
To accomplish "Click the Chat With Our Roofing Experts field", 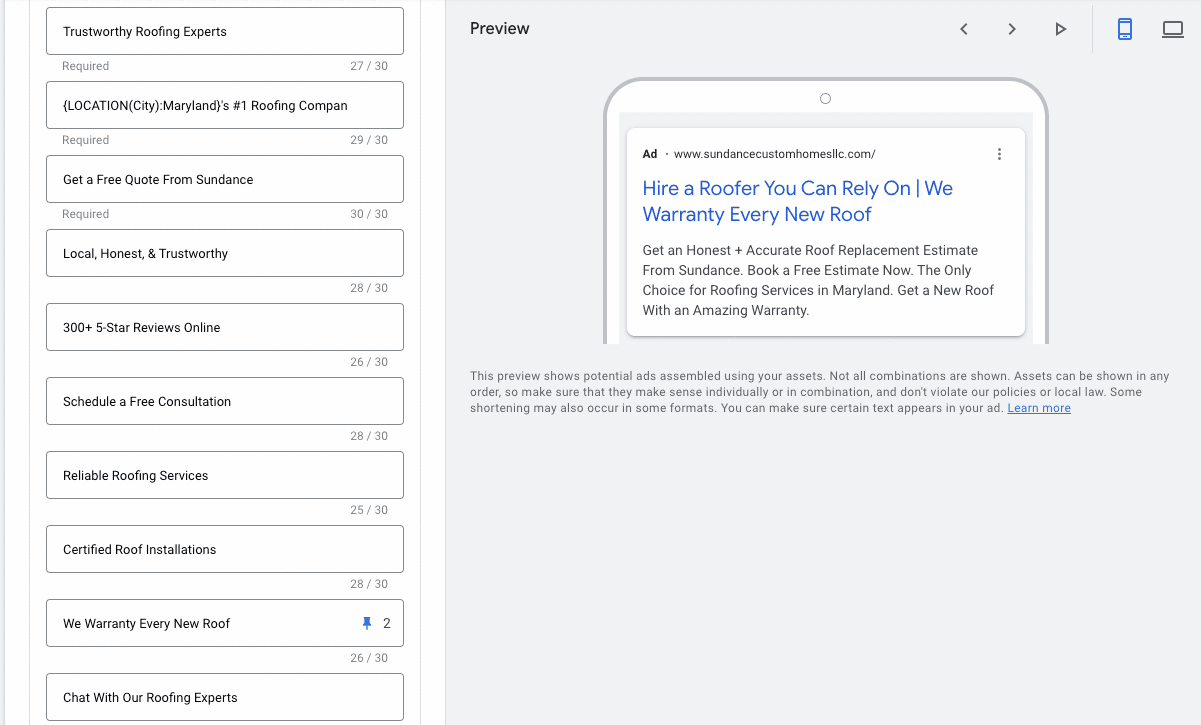I will (x=224, y=697).
